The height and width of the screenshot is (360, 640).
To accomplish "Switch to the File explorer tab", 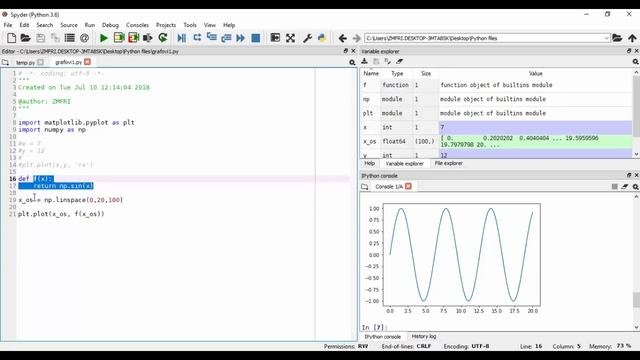I will tap(448, 163).
